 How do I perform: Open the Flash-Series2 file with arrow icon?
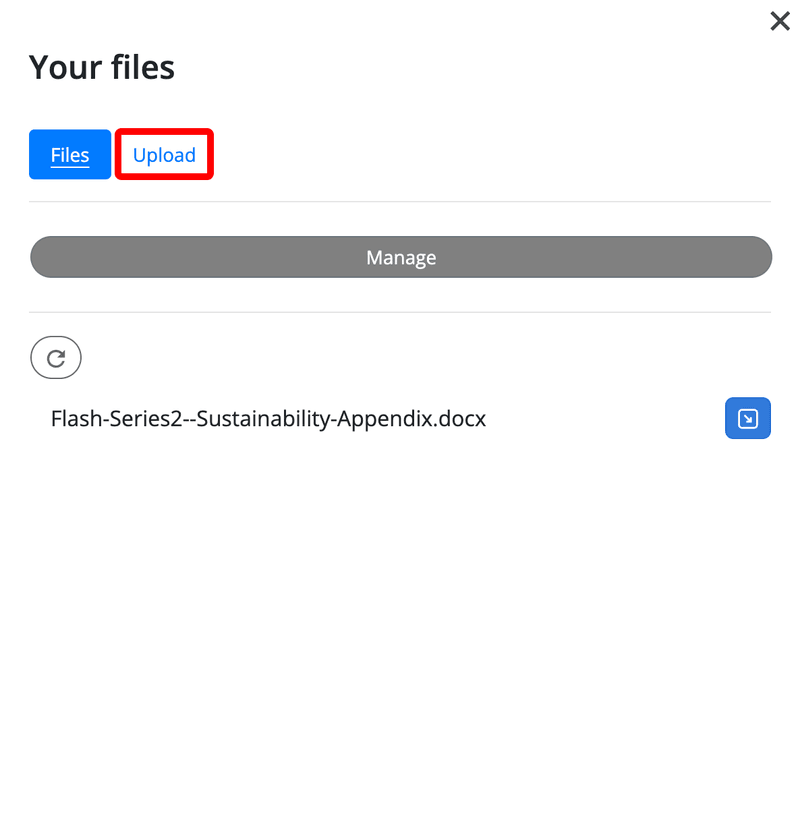(x=747, y=419)
